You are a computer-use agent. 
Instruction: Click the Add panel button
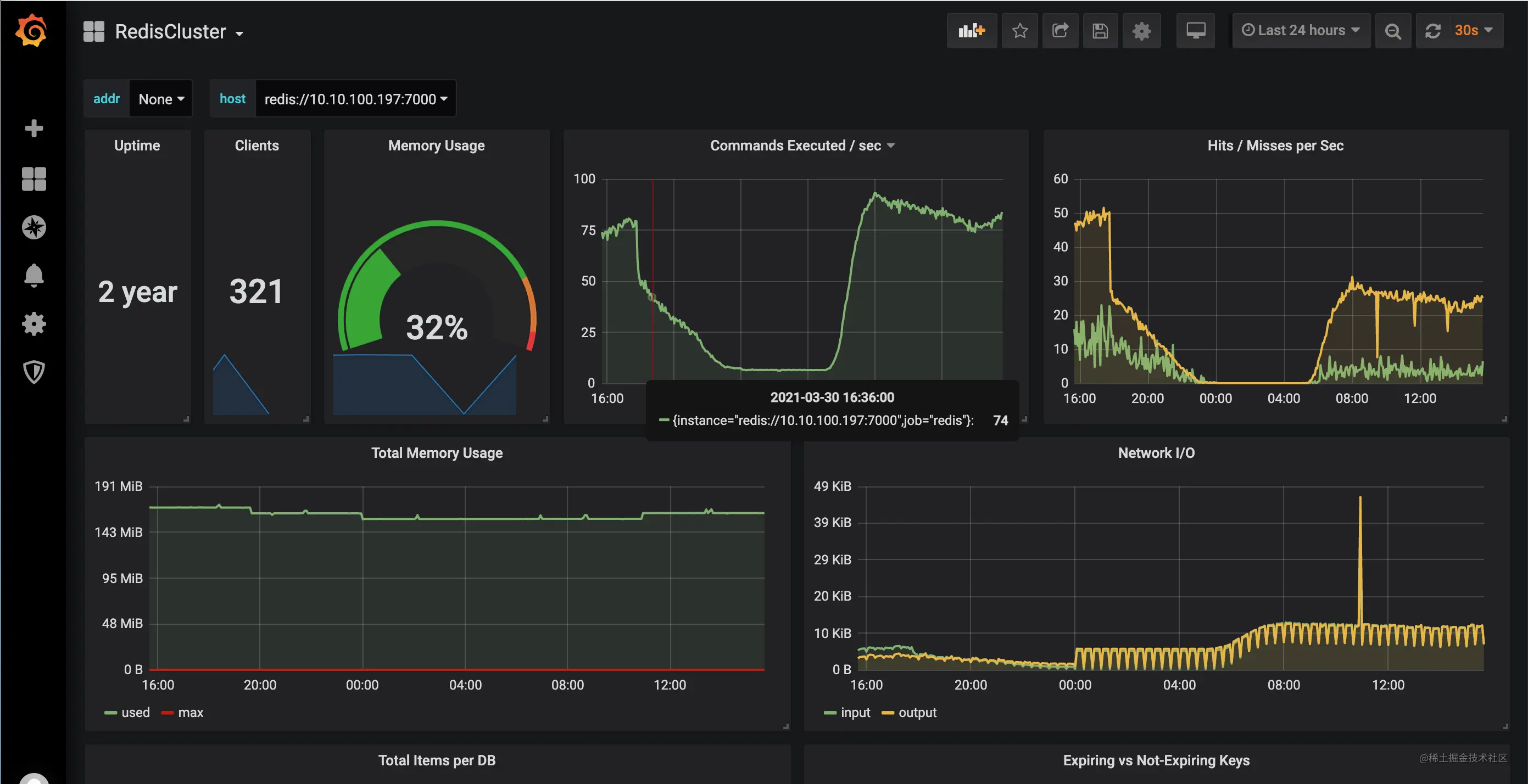pyautogui.click(x=972, y=30)
